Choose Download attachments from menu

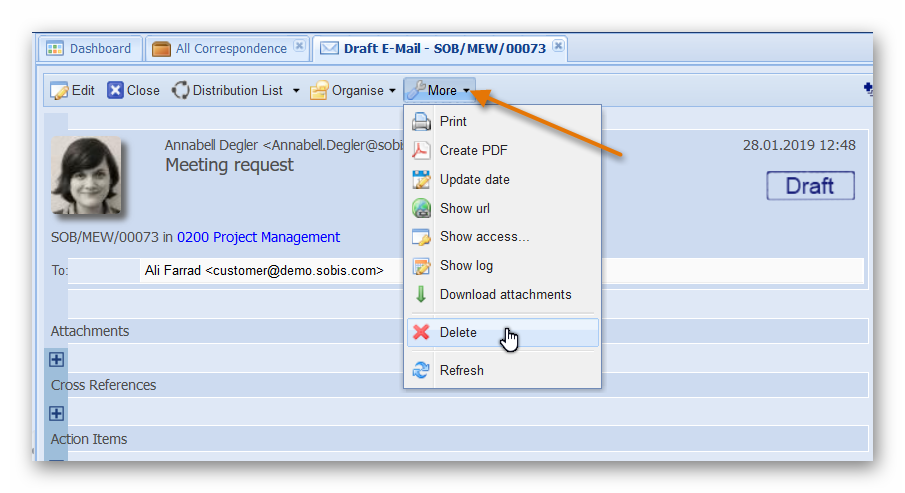(505, 295)
